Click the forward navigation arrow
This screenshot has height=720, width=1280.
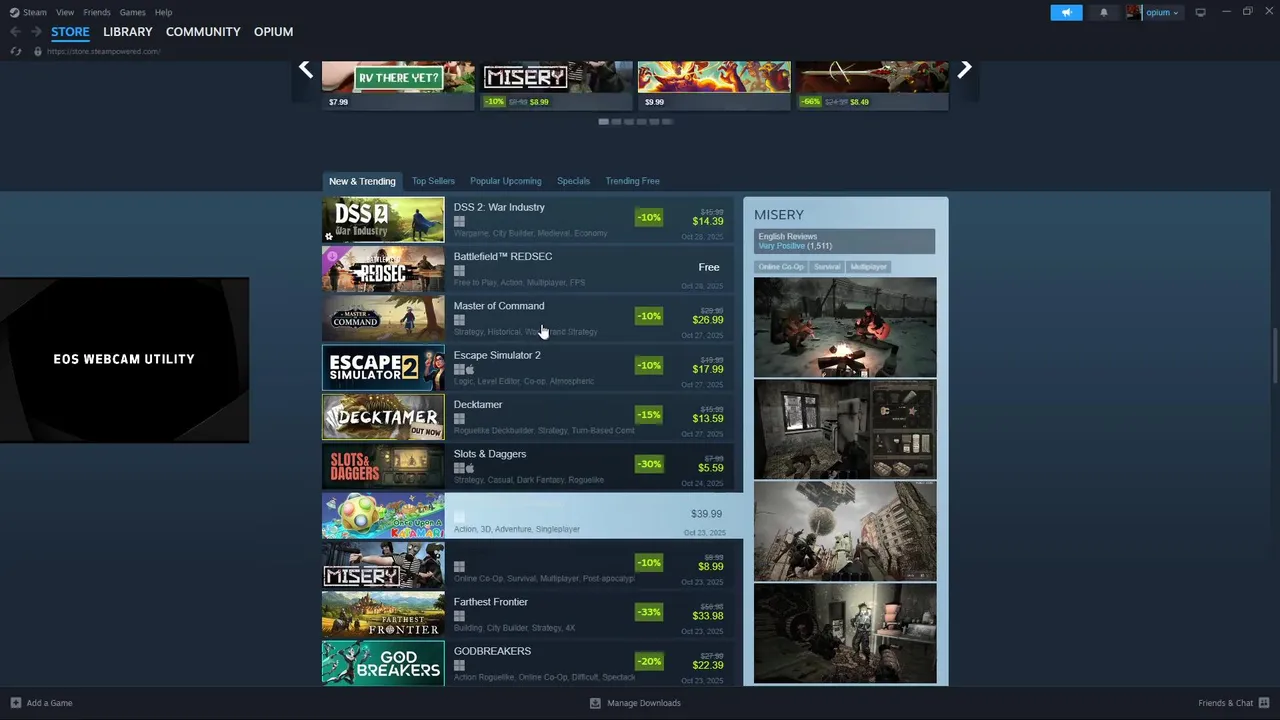pos(36,32)
